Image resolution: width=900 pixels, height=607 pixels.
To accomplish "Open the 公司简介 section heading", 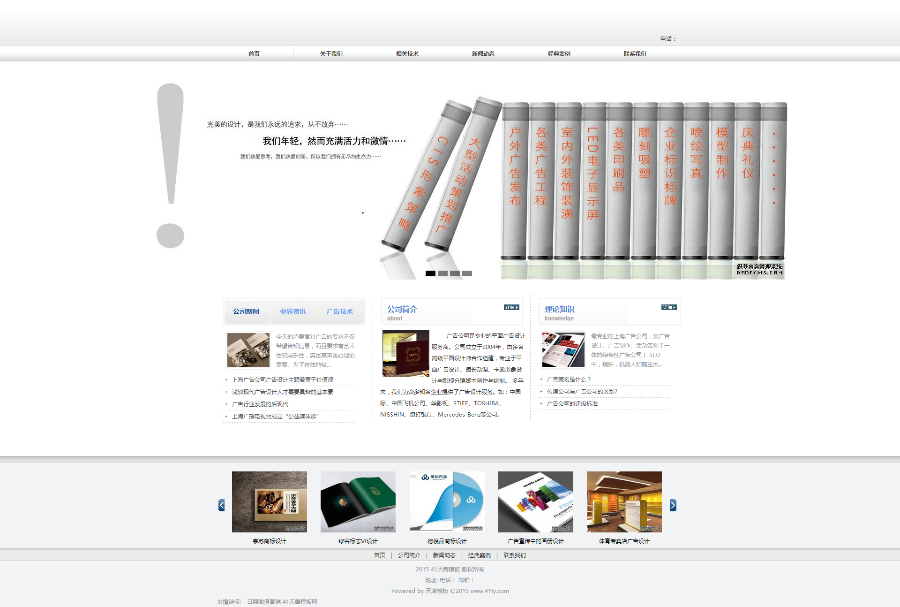I will click(402, 309).
